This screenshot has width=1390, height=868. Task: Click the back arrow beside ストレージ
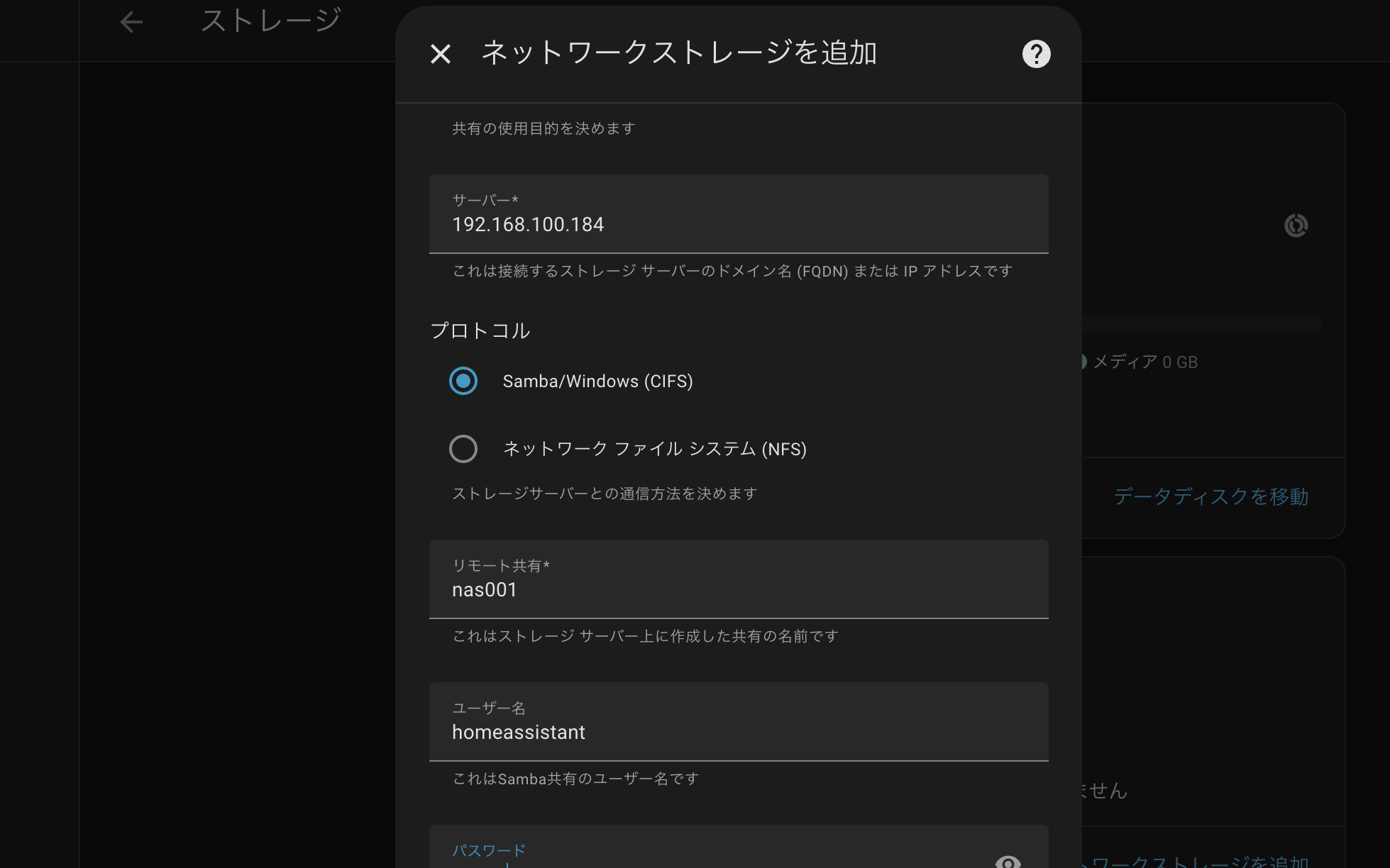[131, 22]
